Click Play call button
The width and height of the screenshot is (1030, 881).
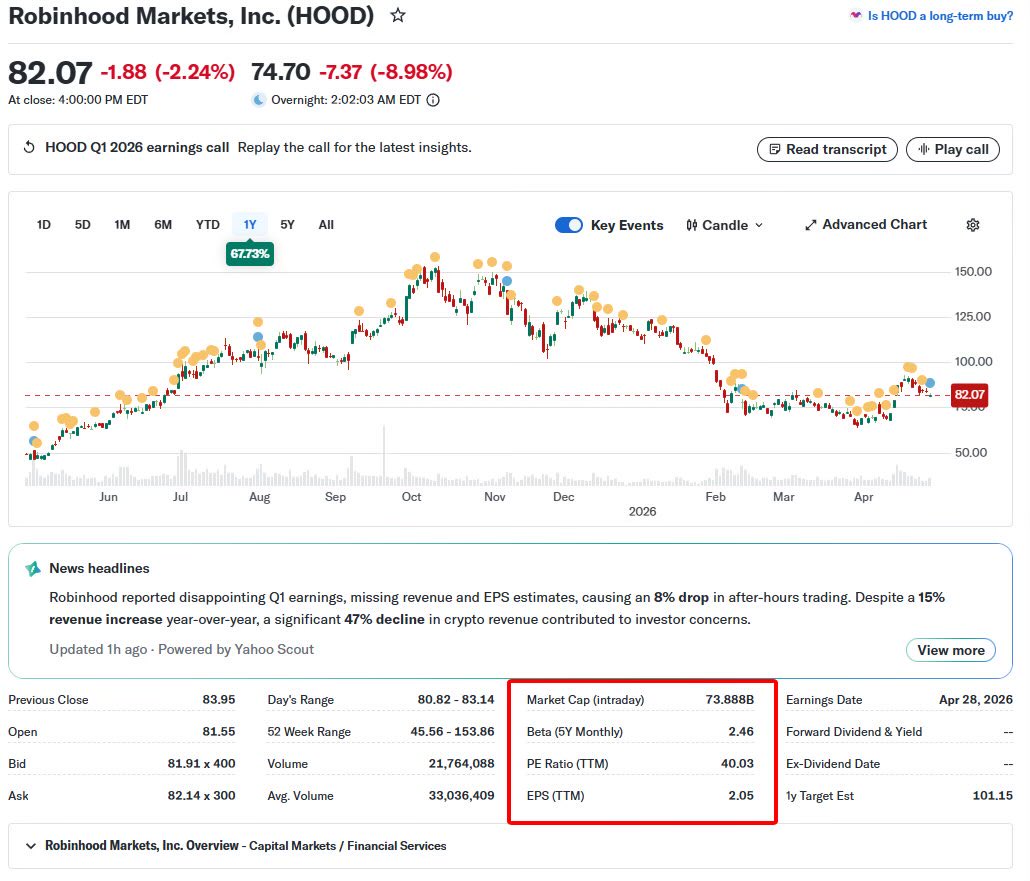[x=952, y=149]
